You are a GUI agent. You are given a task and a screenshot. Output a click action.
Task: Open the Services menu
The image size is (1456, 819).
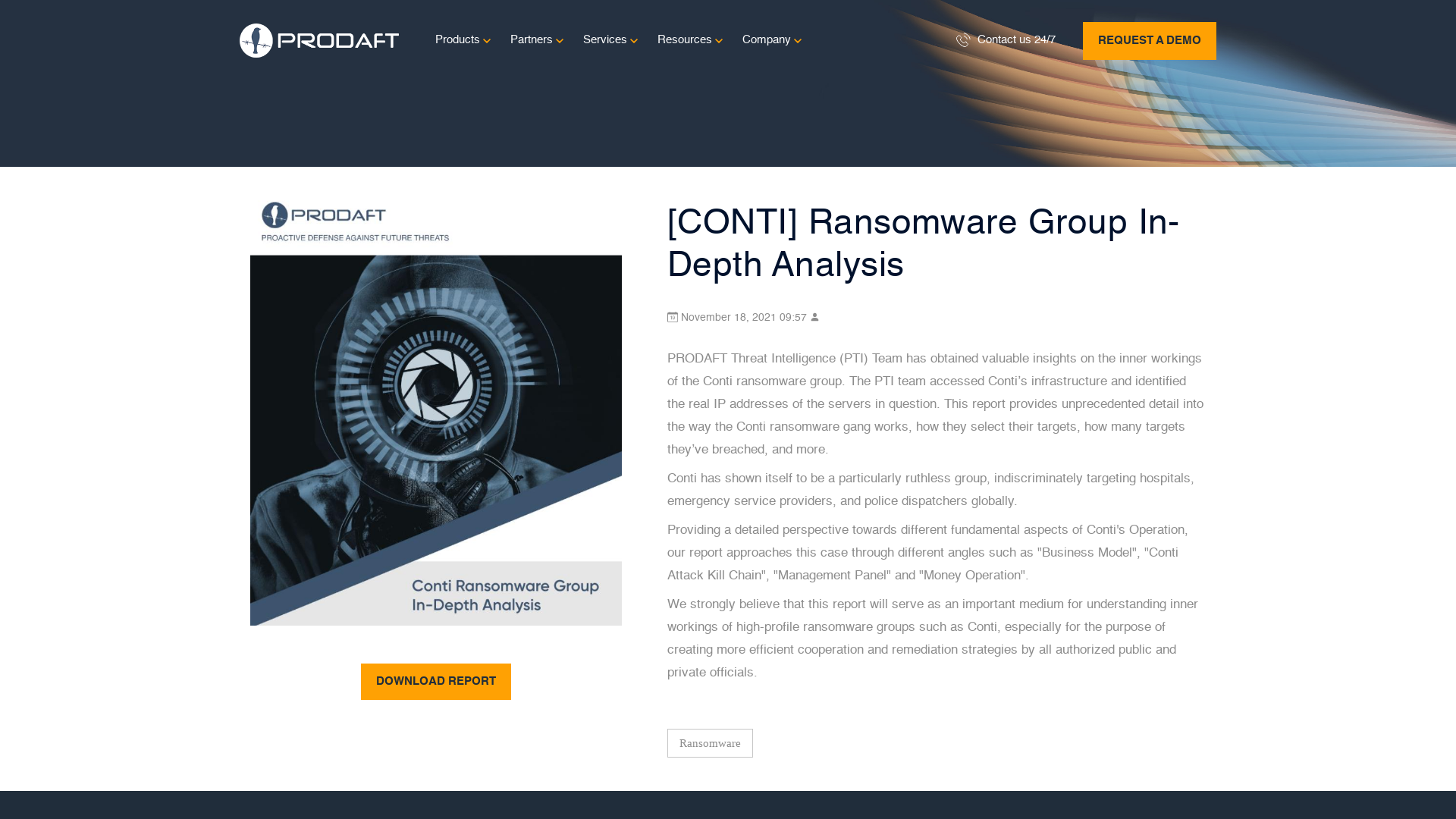click(x=604, y=39)
